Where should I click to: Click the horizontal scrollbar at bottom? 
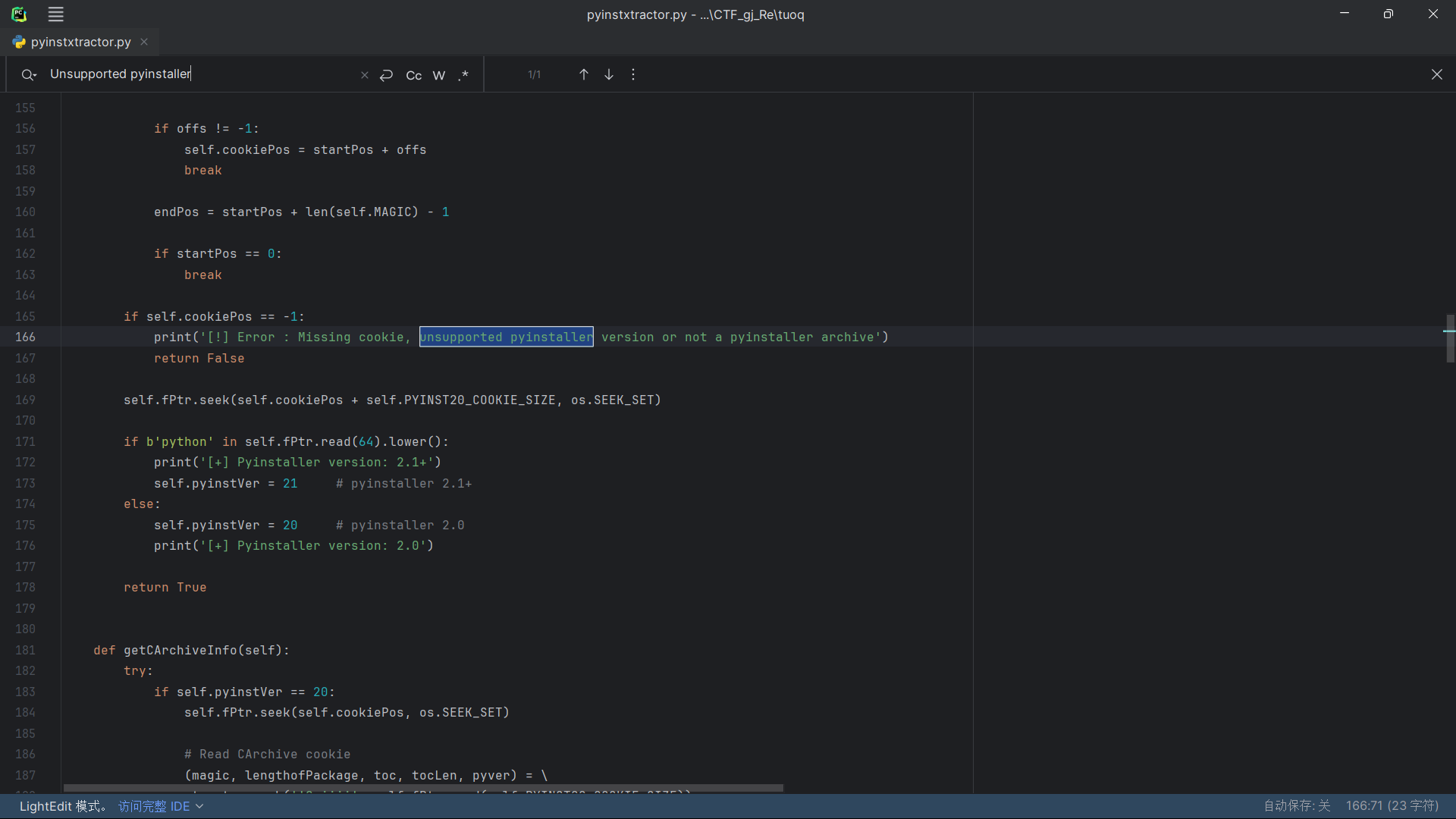pyautogui.click(x=423, y=789)
